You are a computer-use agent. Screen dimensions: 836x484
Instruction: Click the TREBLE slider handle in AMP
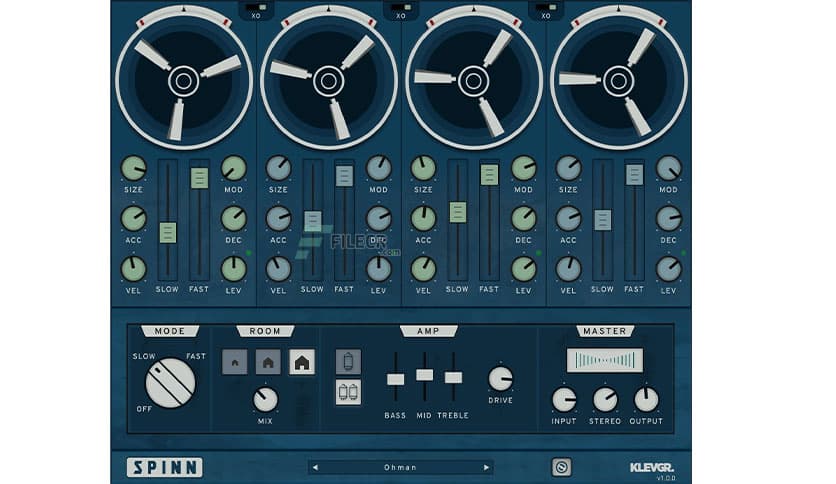click(x=453, y=377)
